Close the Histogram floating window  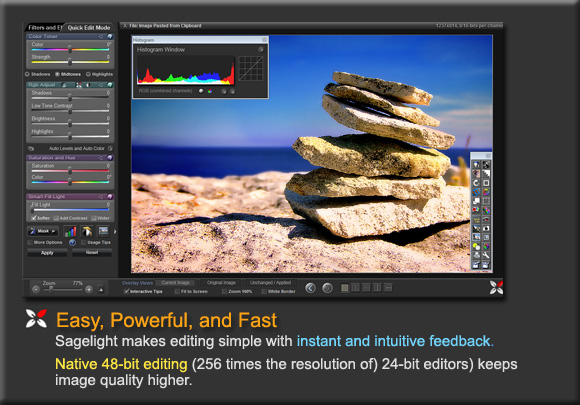[x=264, y=40]
